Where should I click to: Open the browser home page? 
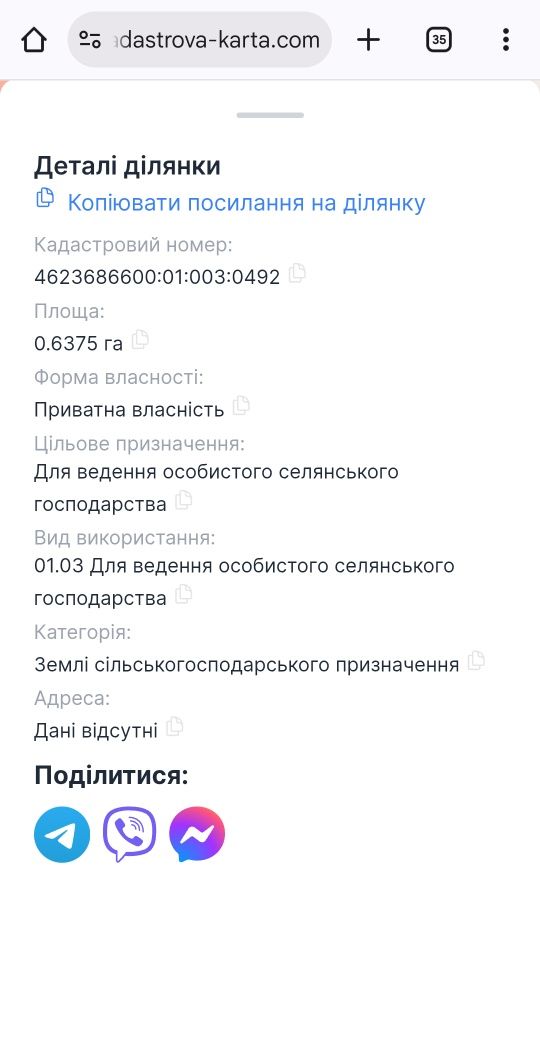(34, 40)
